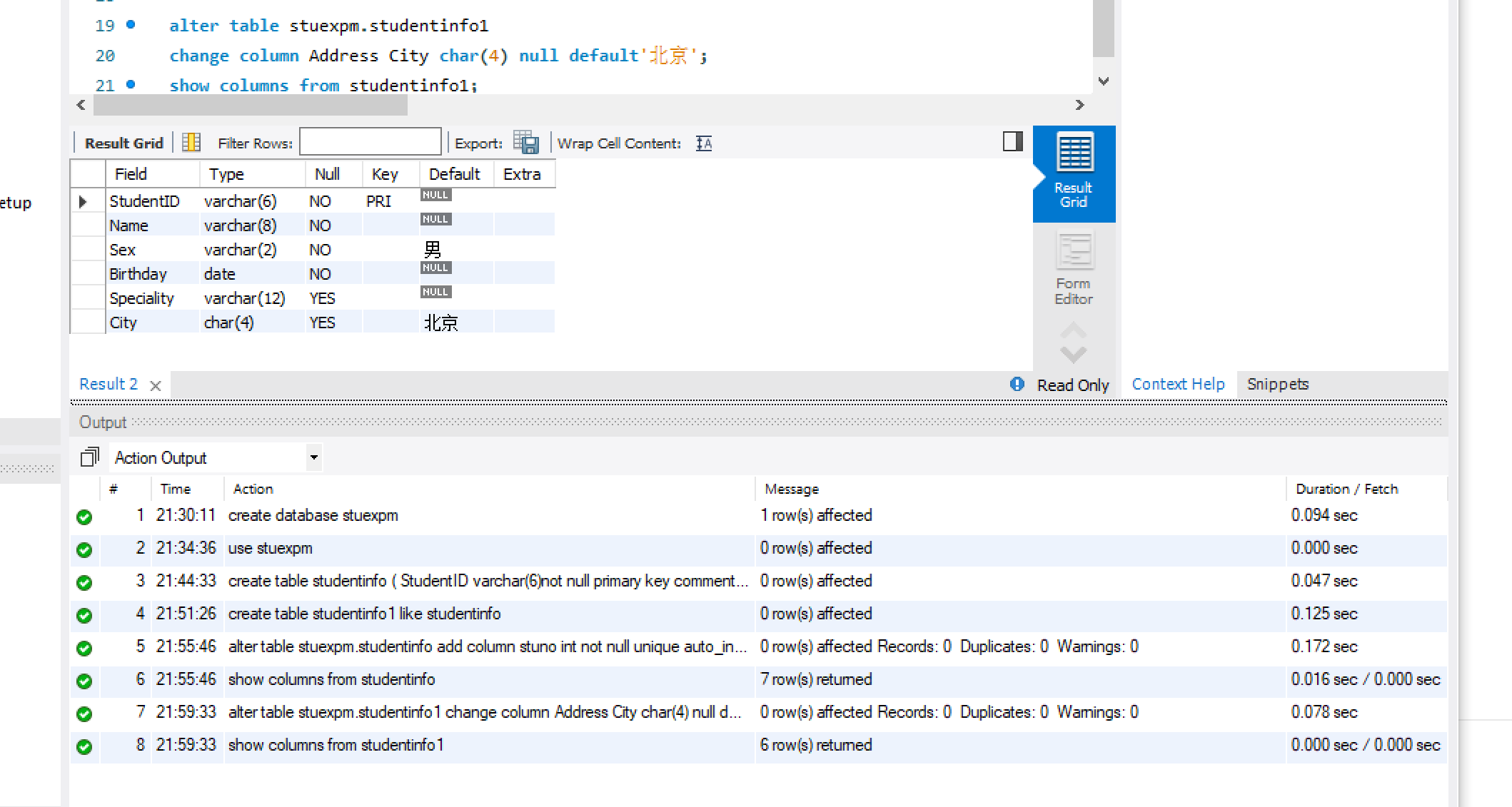The image size is (1512, 807).
Task: Click the grid columns icon beside Result Grid
Action: coord(191,143)
